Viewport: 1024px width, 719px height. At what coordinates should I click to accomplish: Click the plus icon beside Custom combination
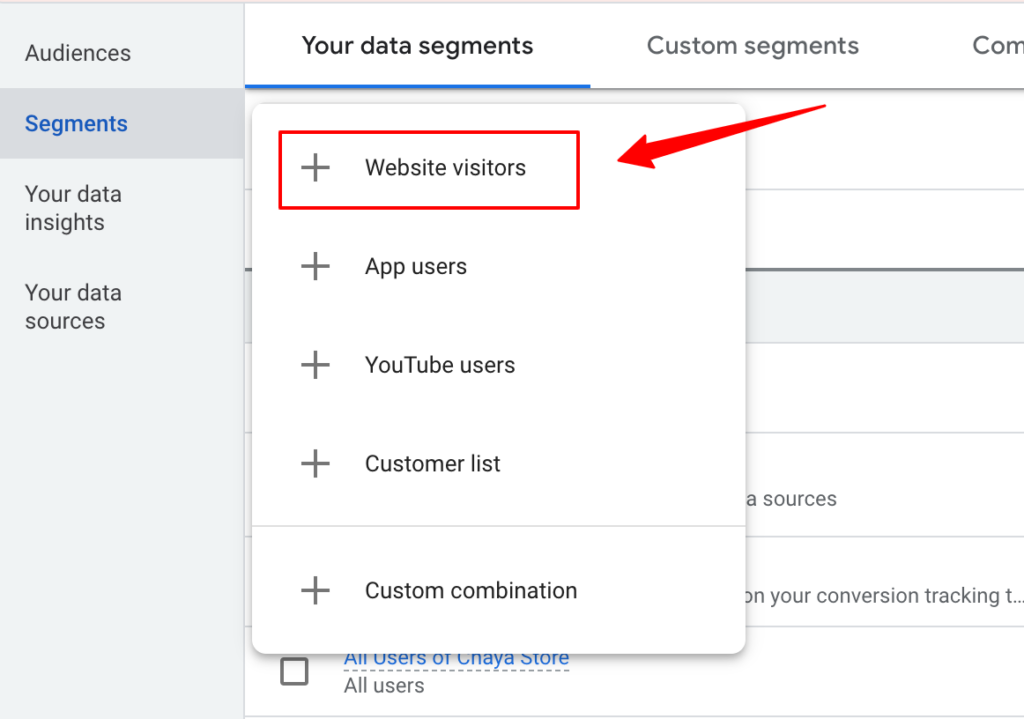[315, 590]
